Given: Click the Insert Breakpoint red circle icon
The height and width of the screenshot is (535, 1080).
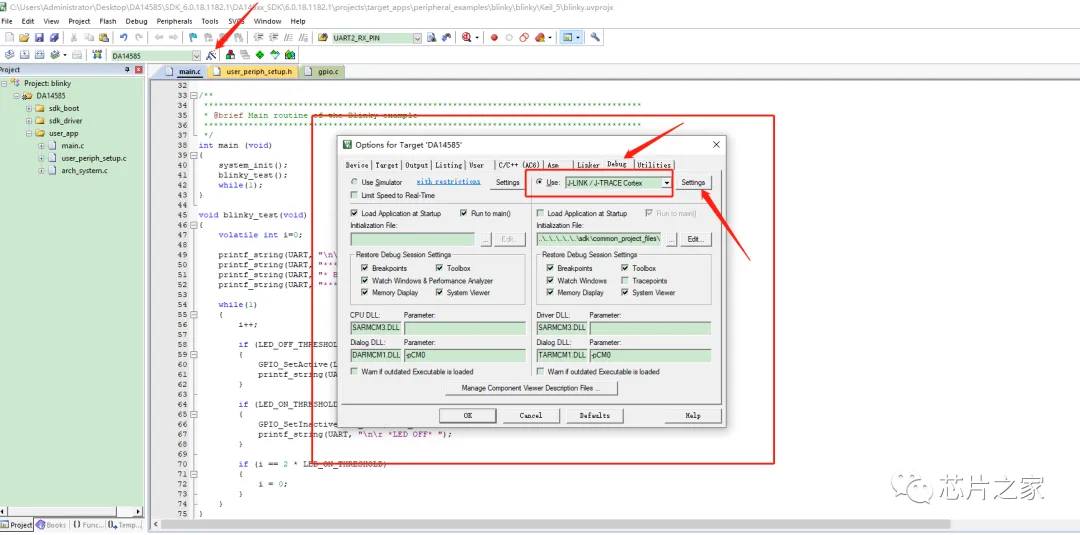Looking at the screenshot, I should [x=494, y=37].
